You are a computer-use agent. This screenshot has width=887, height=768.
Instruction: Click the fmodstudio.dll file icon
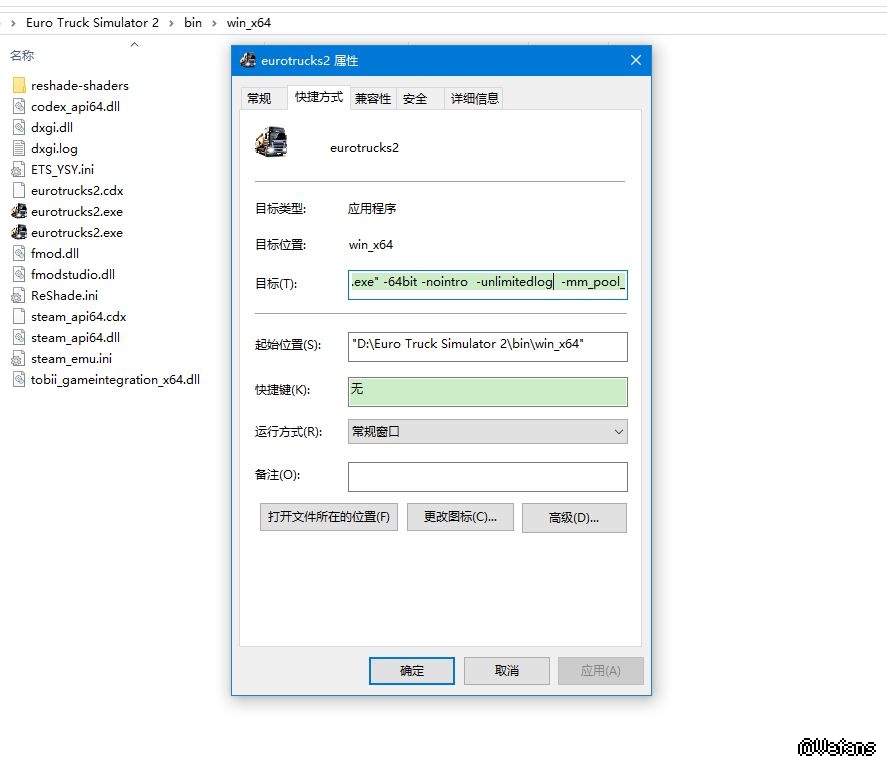coord(19,274)
